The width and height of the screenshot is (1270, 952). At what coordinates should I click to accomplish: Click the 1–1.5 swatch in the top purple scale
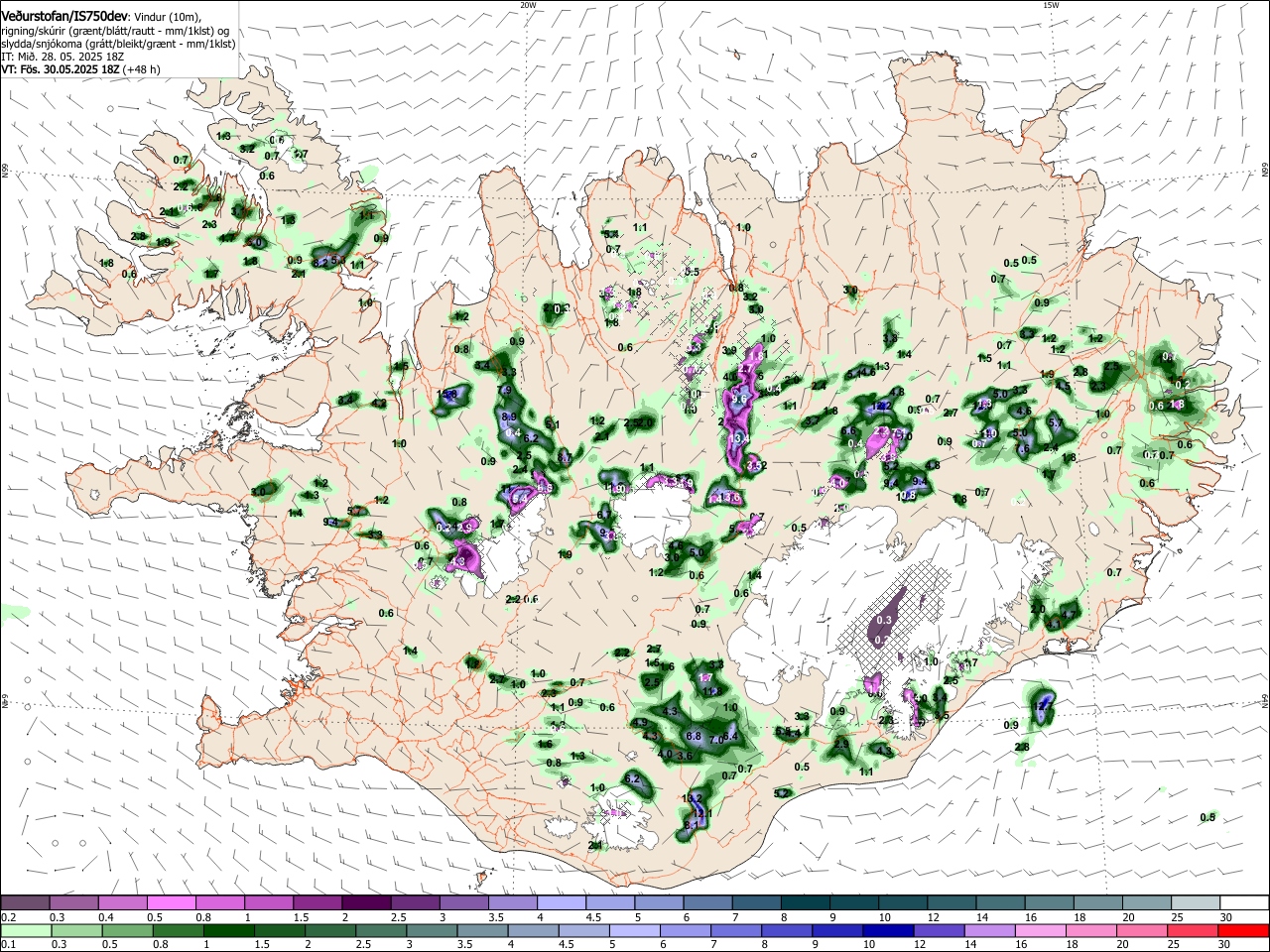pyautogui.click(x=268, y=902)
